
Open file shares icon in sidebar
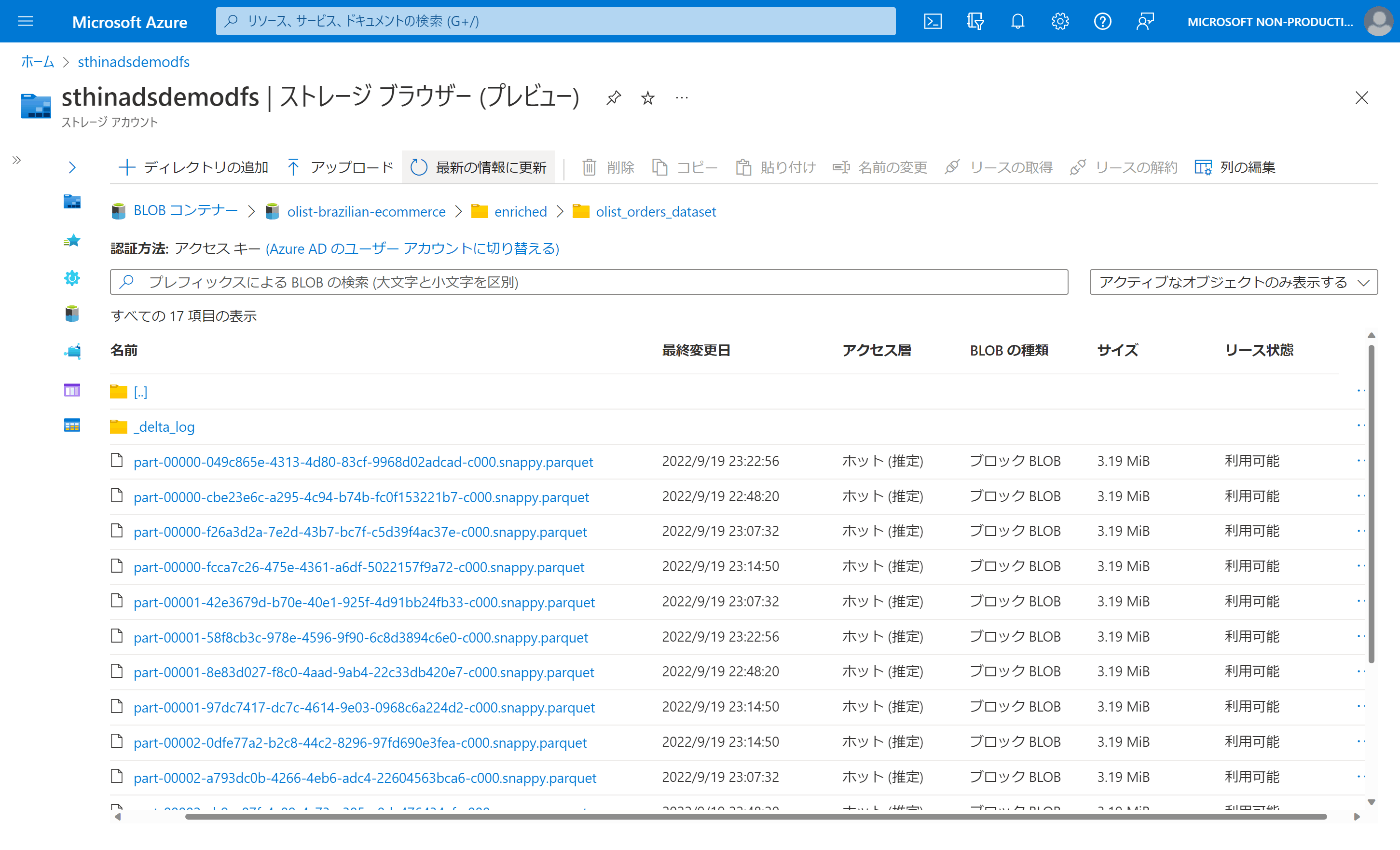coord(72,352)
